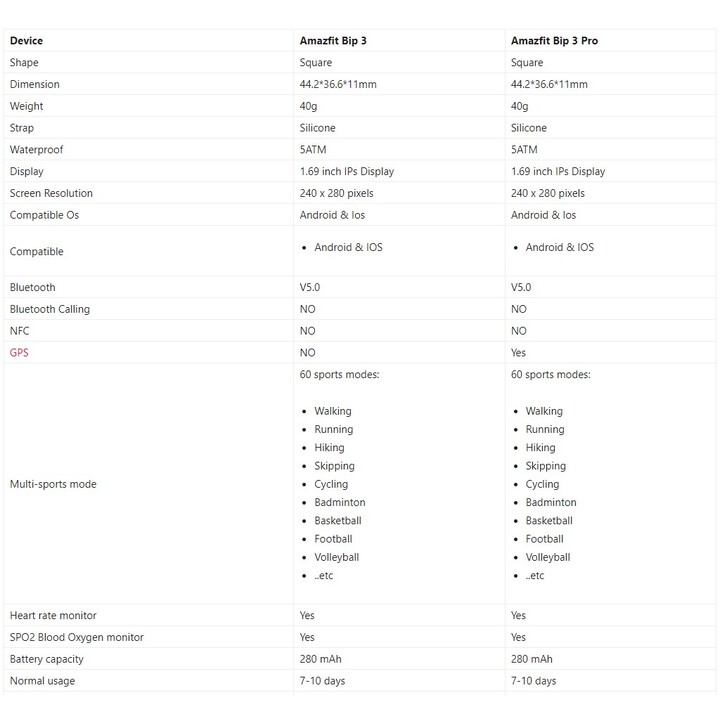
Task: Click Volleyball under the Amazfit Bip 3 Pro column
Action: point(548,557)
